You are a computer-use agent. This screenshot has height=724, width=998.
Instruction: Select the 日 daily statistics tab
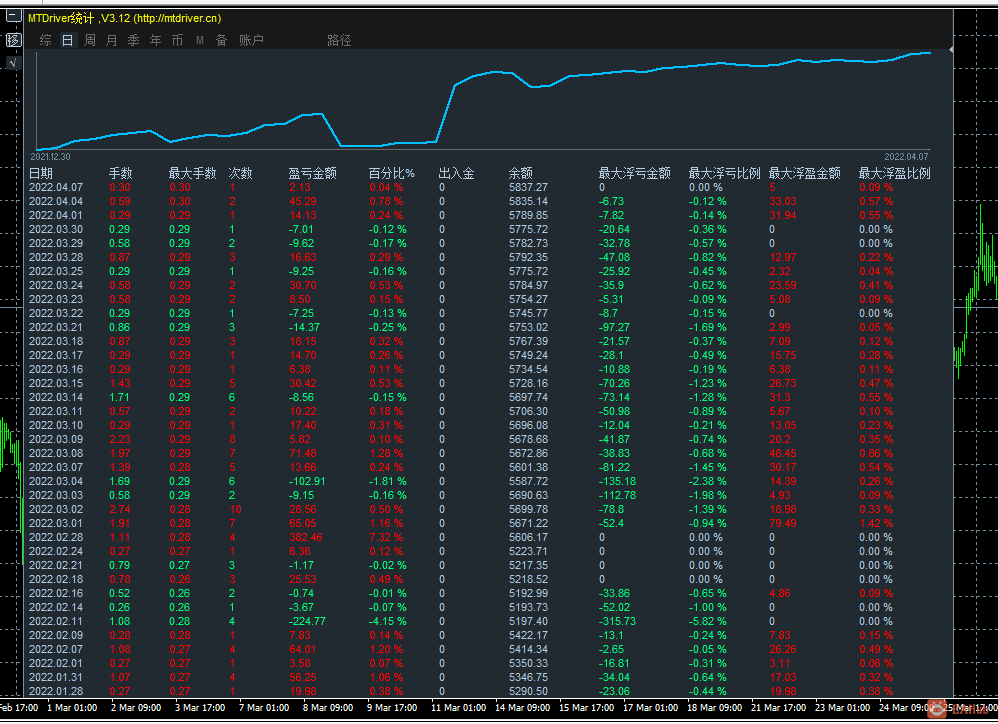pyautogui.click(x=67, y=40)
